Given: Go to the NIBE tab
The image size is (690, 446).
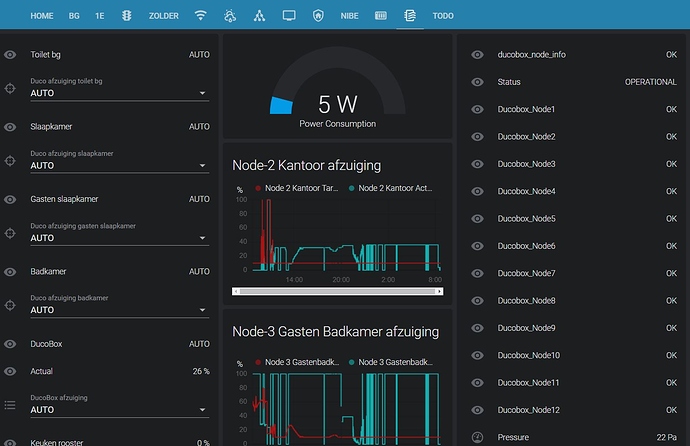Looking at the screenshot, I should pyautogui.click(x=349, y=17).
